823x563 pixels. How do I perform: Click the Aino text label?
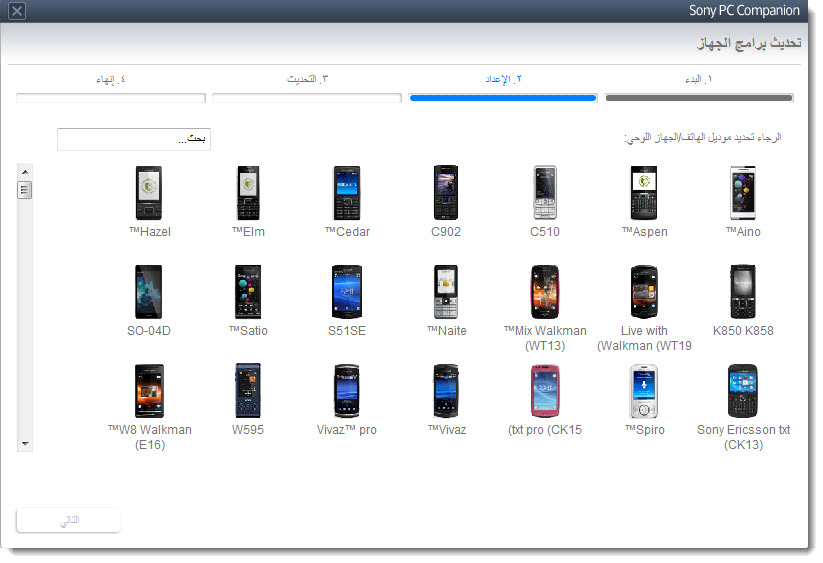click(x=743, y=231)
